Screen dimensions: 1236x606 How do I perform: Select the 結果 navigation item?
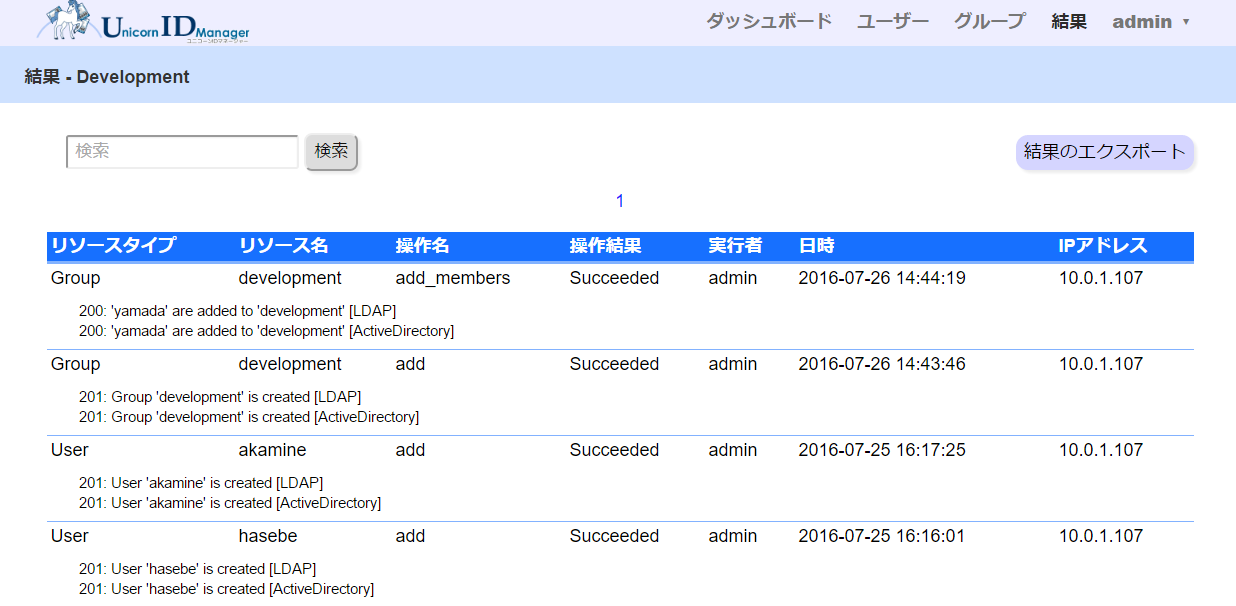[1069, 21]
